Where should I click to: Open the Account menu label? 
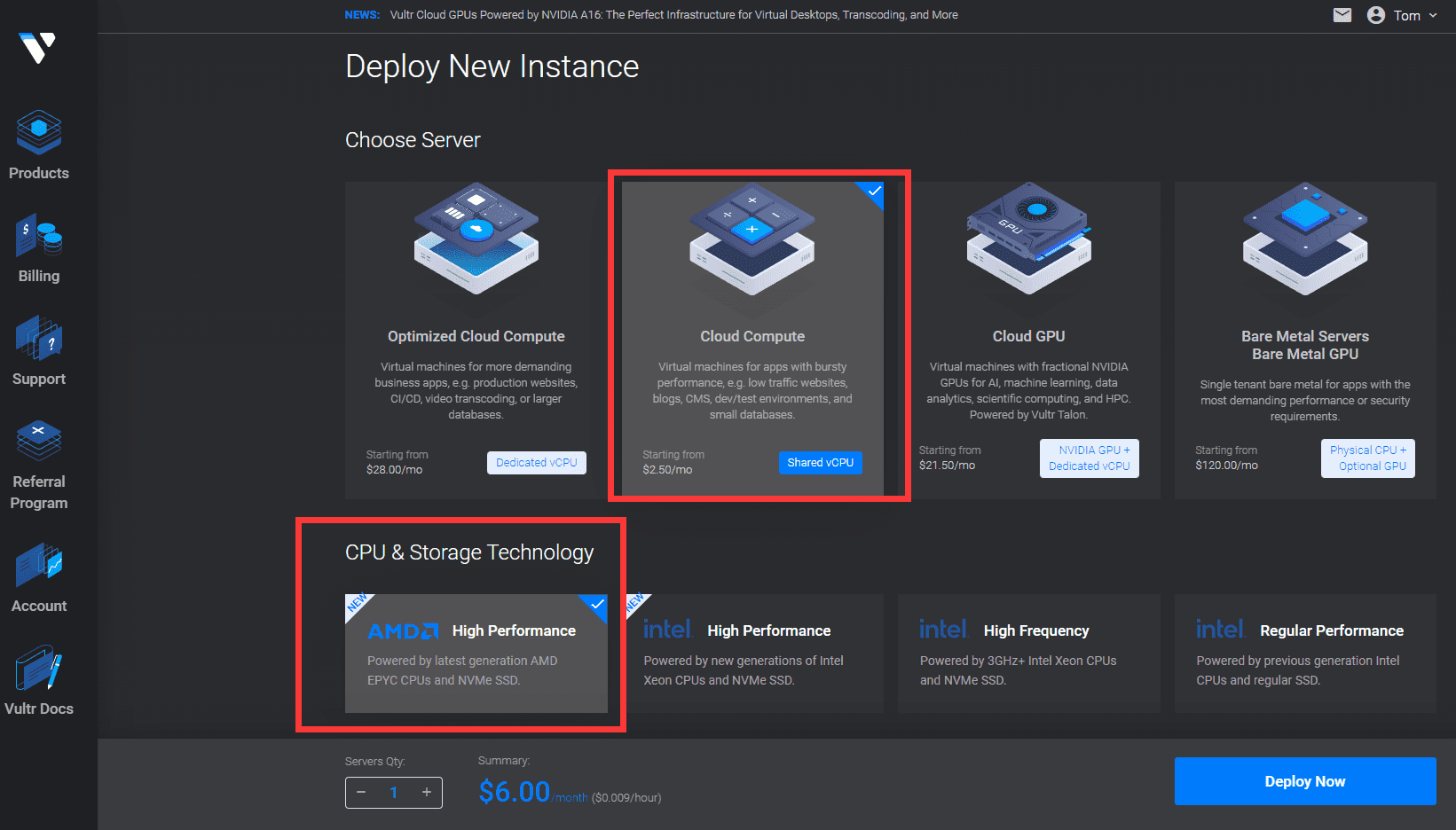(x=39, y=606)
